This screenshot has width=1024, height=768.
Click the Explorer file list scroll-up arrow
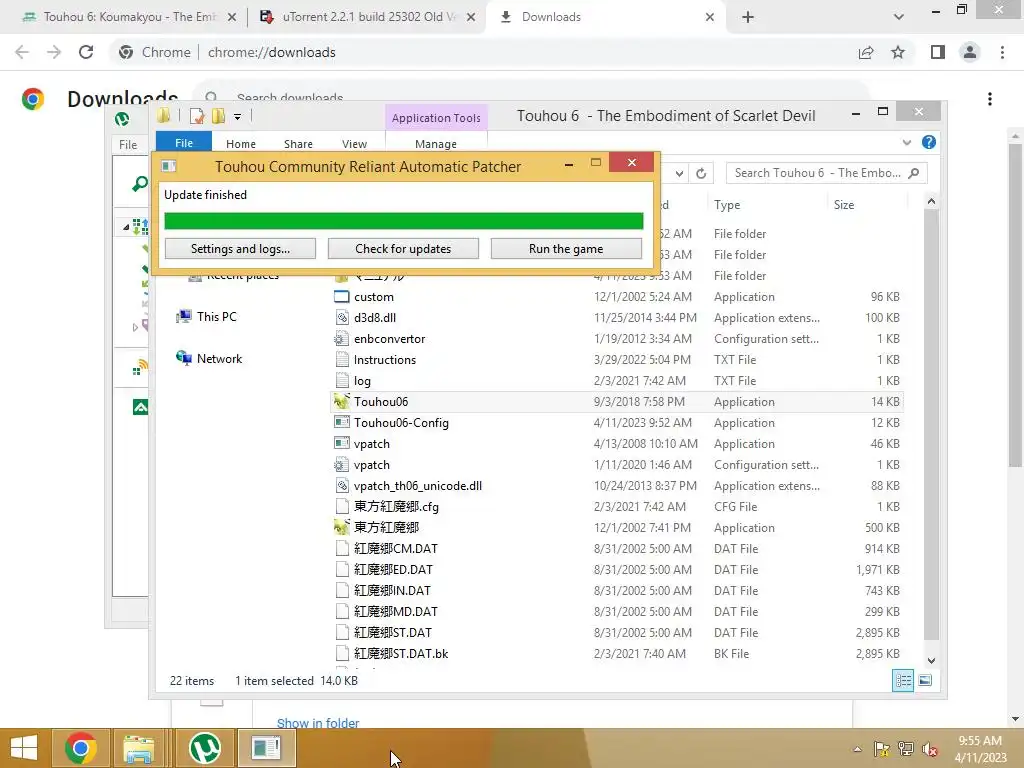click(x=931, y=202)
